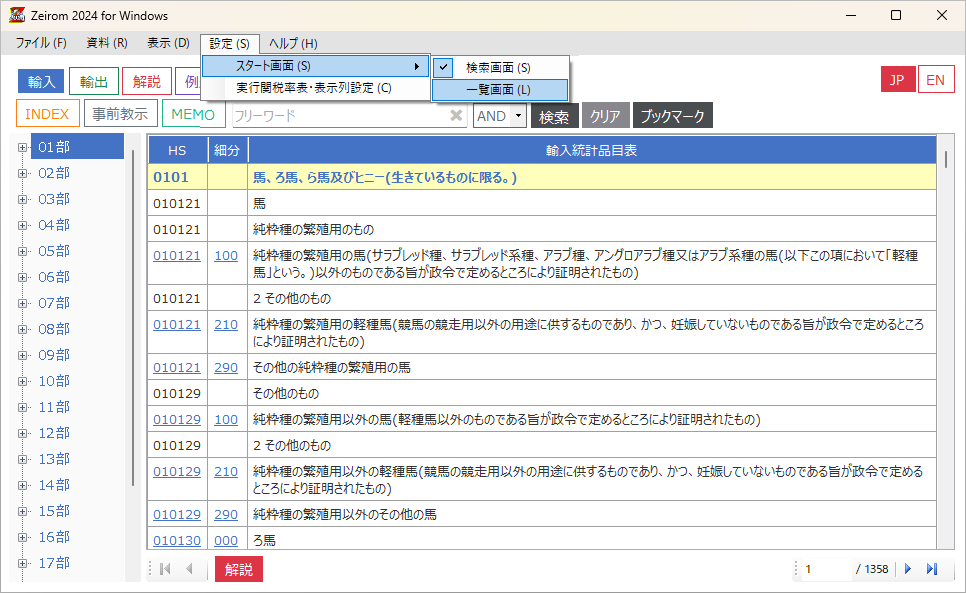Open HS link 010130
Viewport: 966px width, 593px height.
[177, 541]
